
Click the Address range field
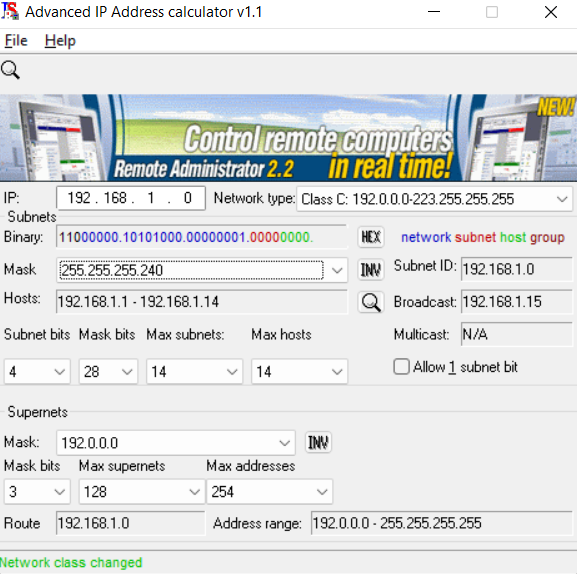point(442,523)
